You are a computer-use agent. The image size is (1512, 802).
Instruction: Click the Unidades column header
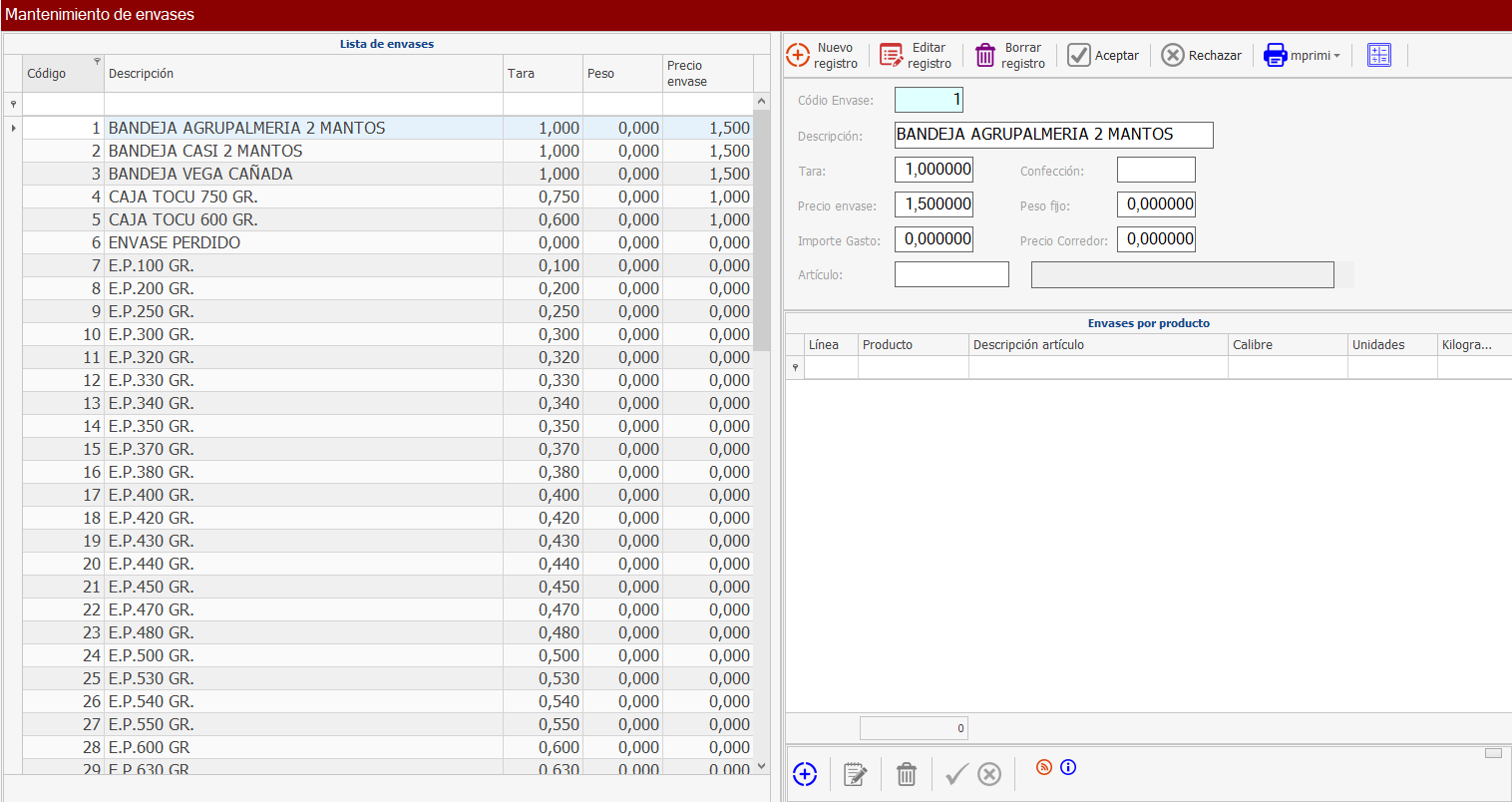(1393, 344)
